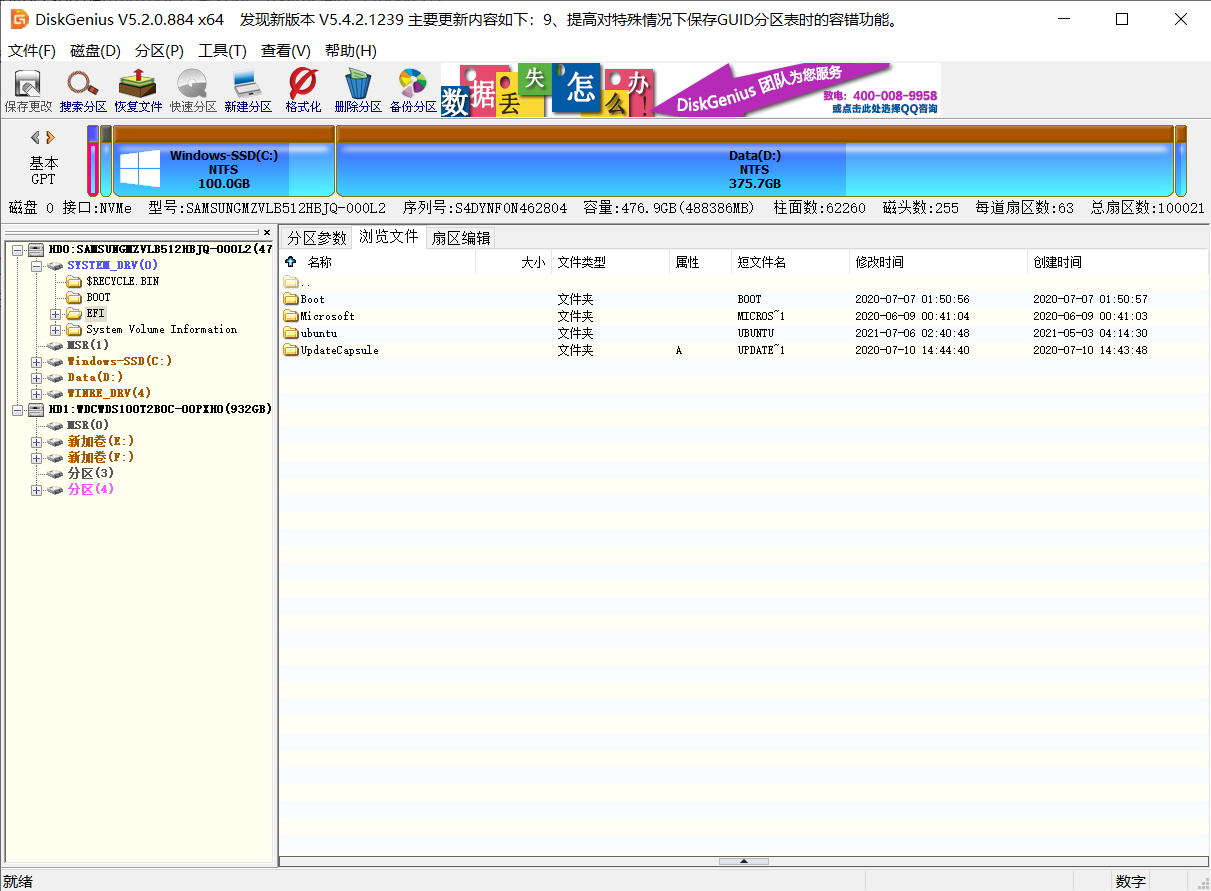Close the left tree panel with x

click(x=267, y=232)
